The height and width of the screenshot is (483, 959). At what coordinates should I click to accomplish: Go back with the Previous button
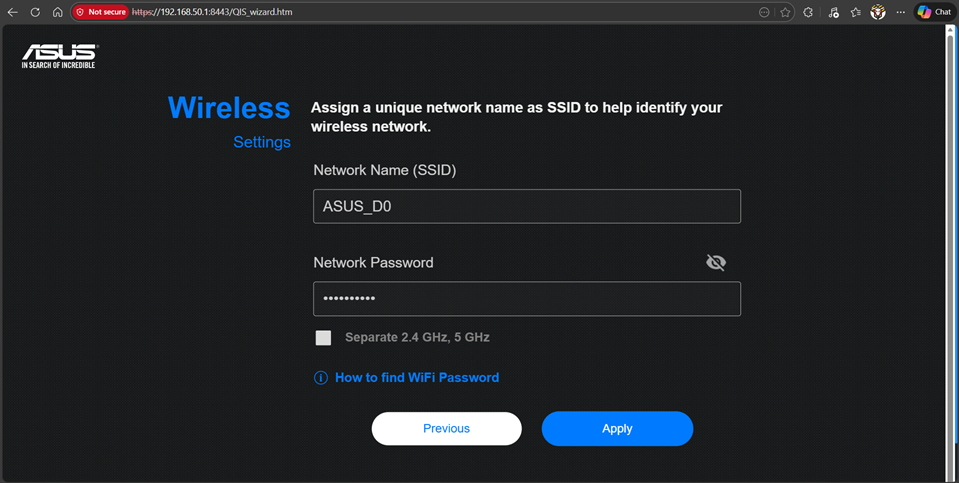(446, 428)
